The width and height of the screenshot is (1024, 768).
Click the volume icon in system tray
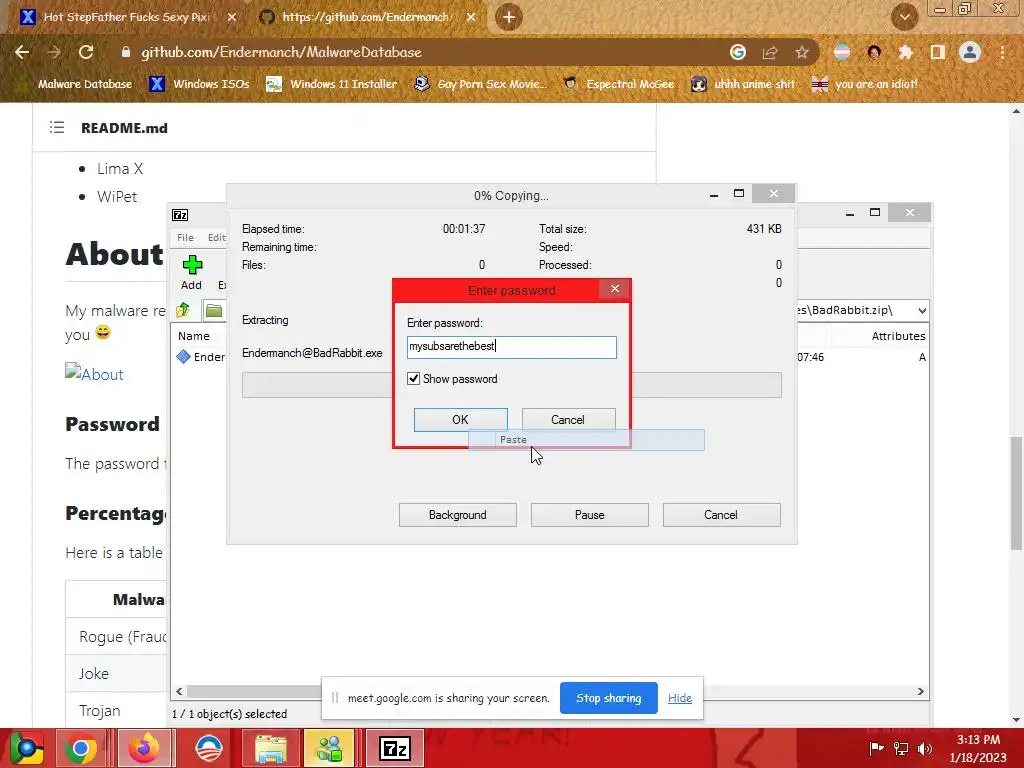[925, 748]
